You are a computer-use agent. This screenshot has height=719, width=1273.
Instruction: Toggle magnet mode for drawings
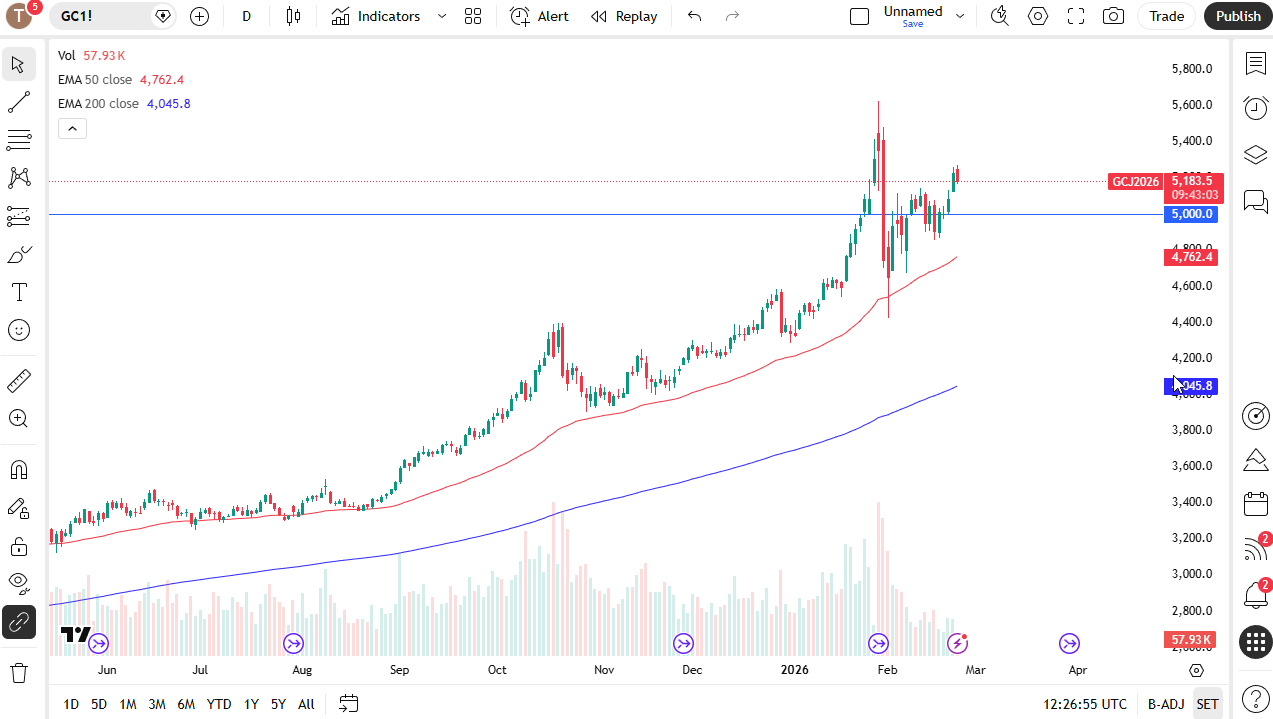pos(18,470)
